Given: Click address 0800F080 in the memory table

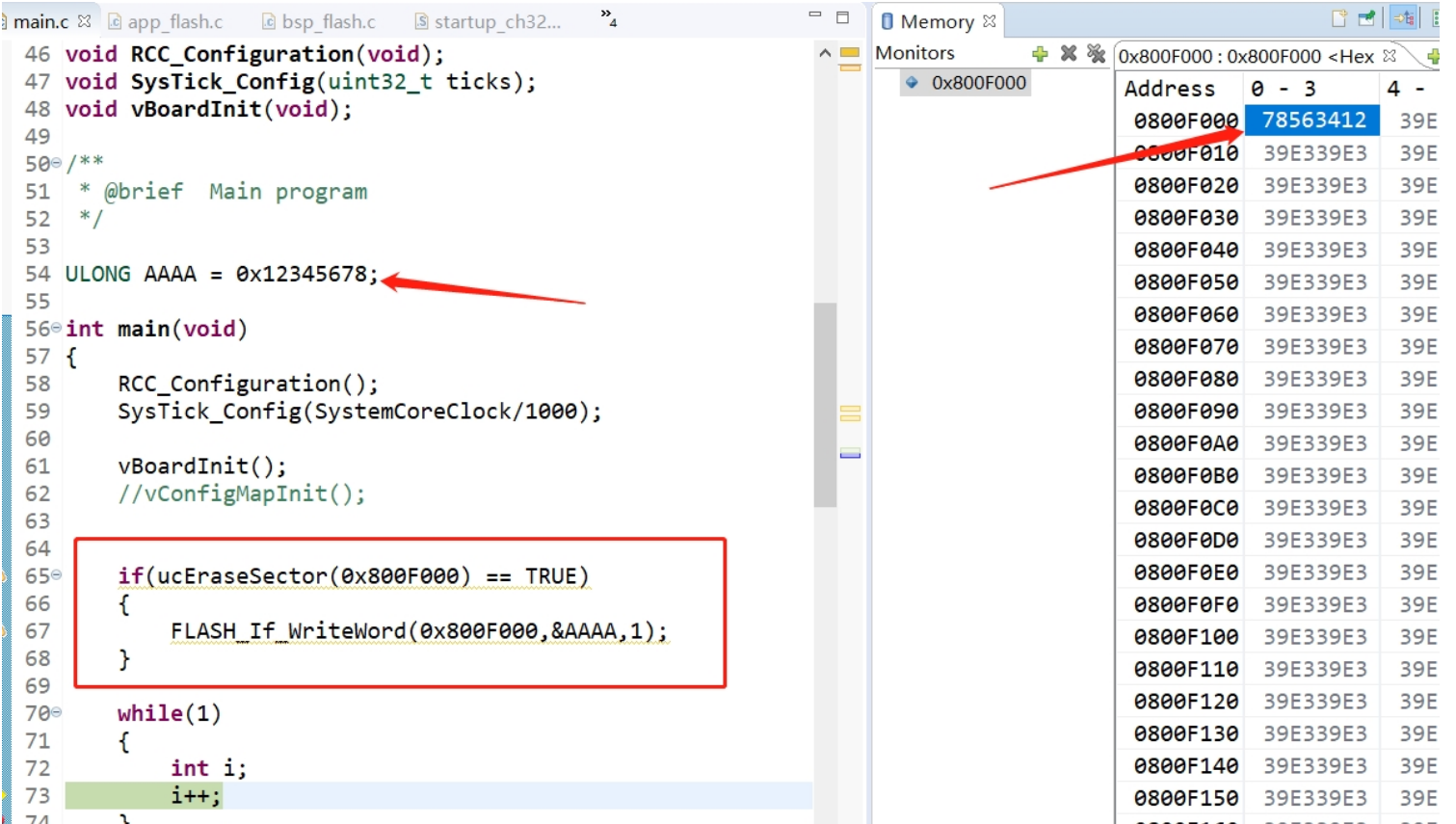Looking at the screenshot, I should click(x=1186, y=379).
